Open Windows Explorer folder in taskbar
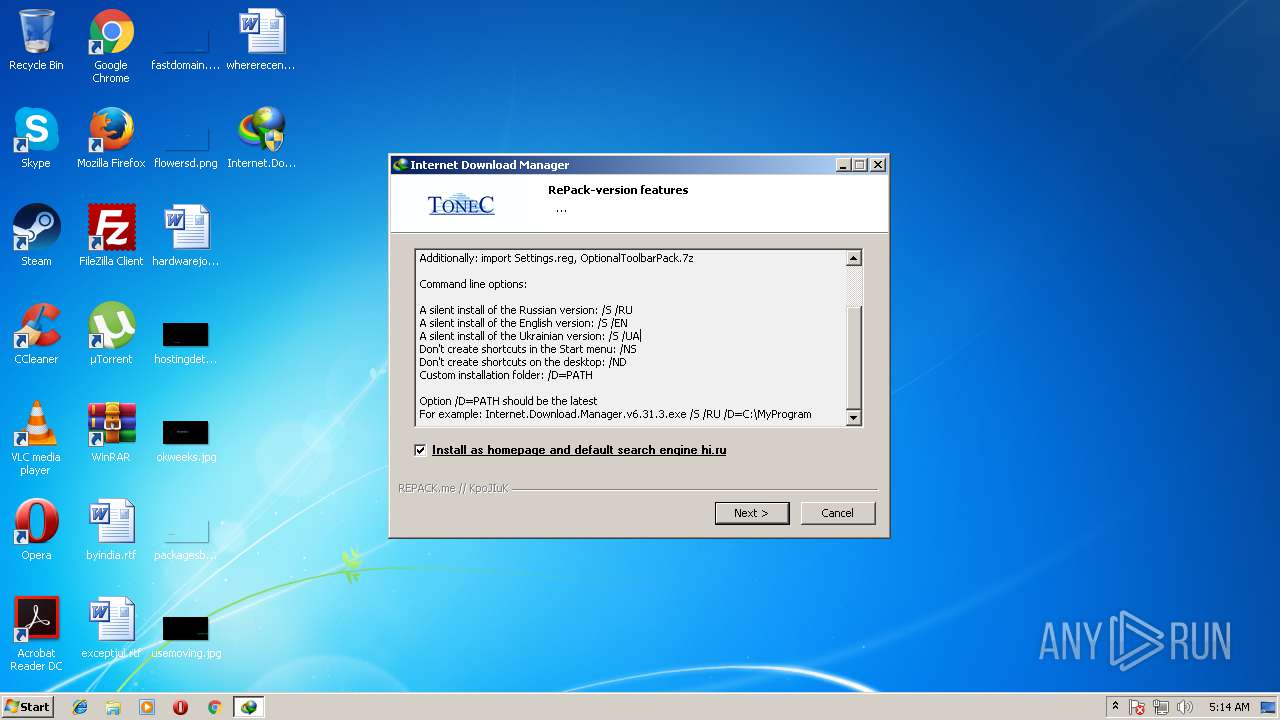The image size is (1280, 720). click(113, 707)
